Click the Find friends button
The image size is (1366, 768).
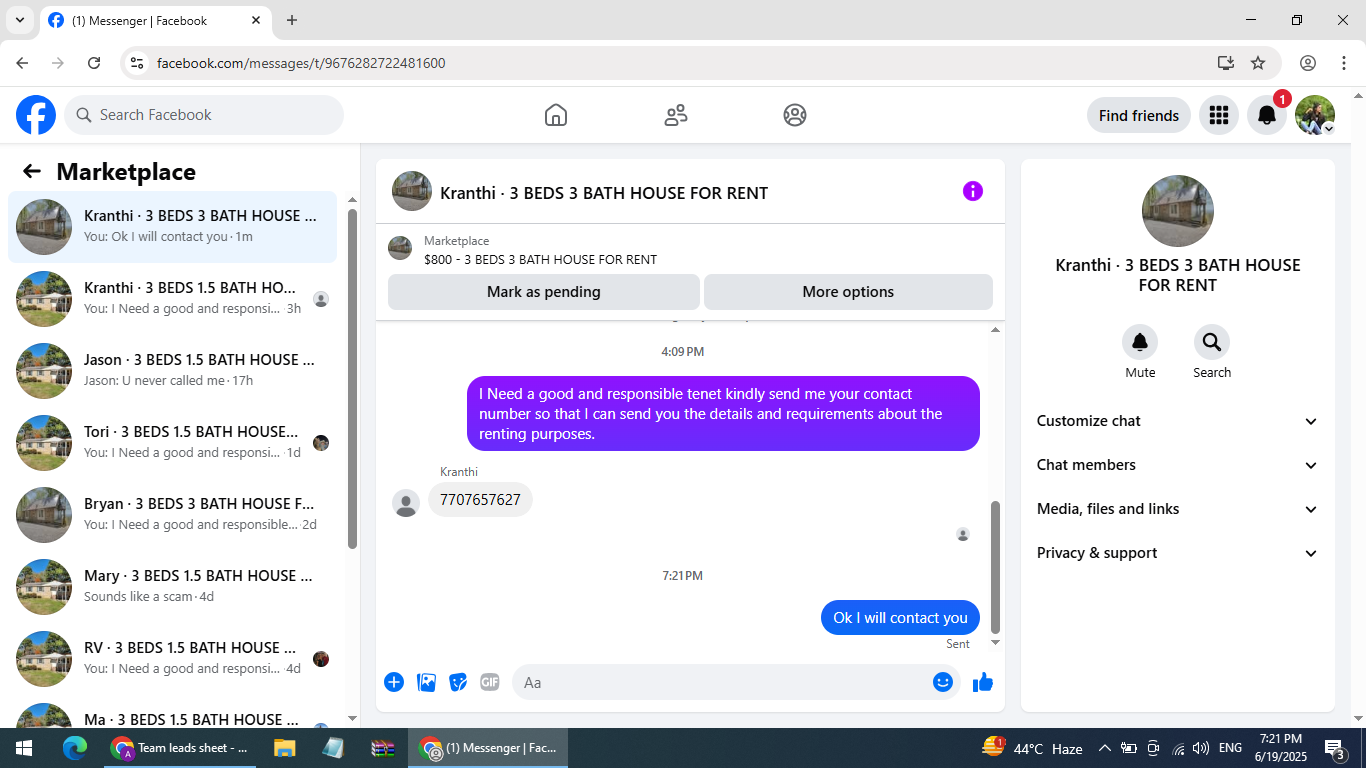tap(1139, 115)
